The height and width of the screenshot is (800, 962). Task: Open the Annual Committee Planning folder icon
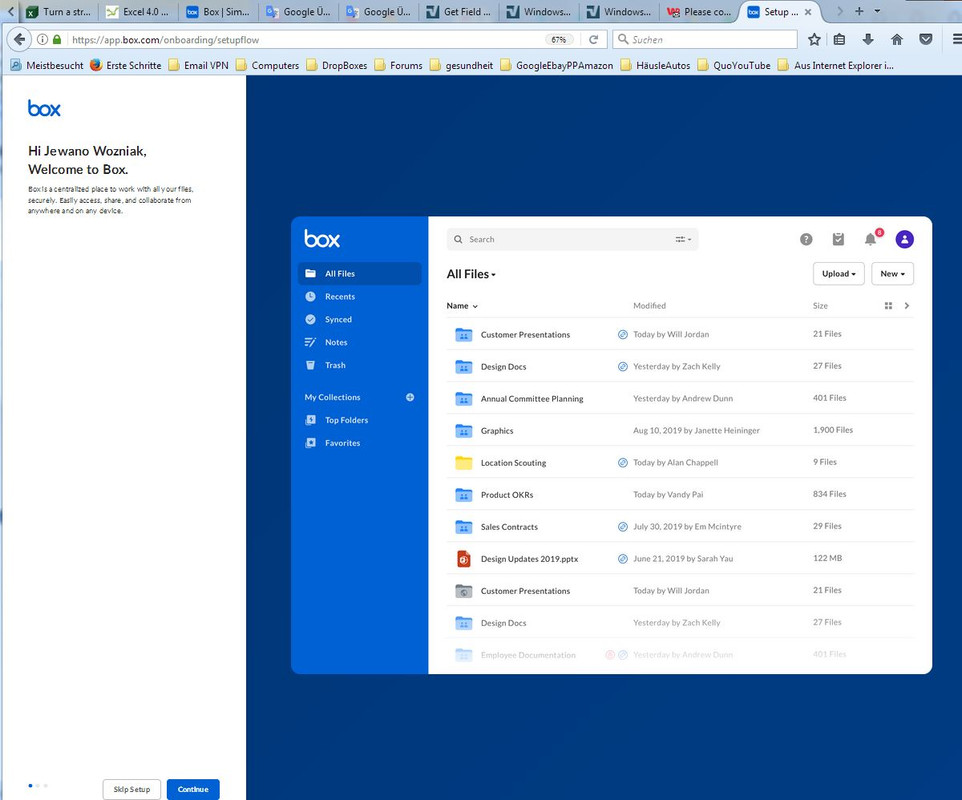(x=464, y=399)
